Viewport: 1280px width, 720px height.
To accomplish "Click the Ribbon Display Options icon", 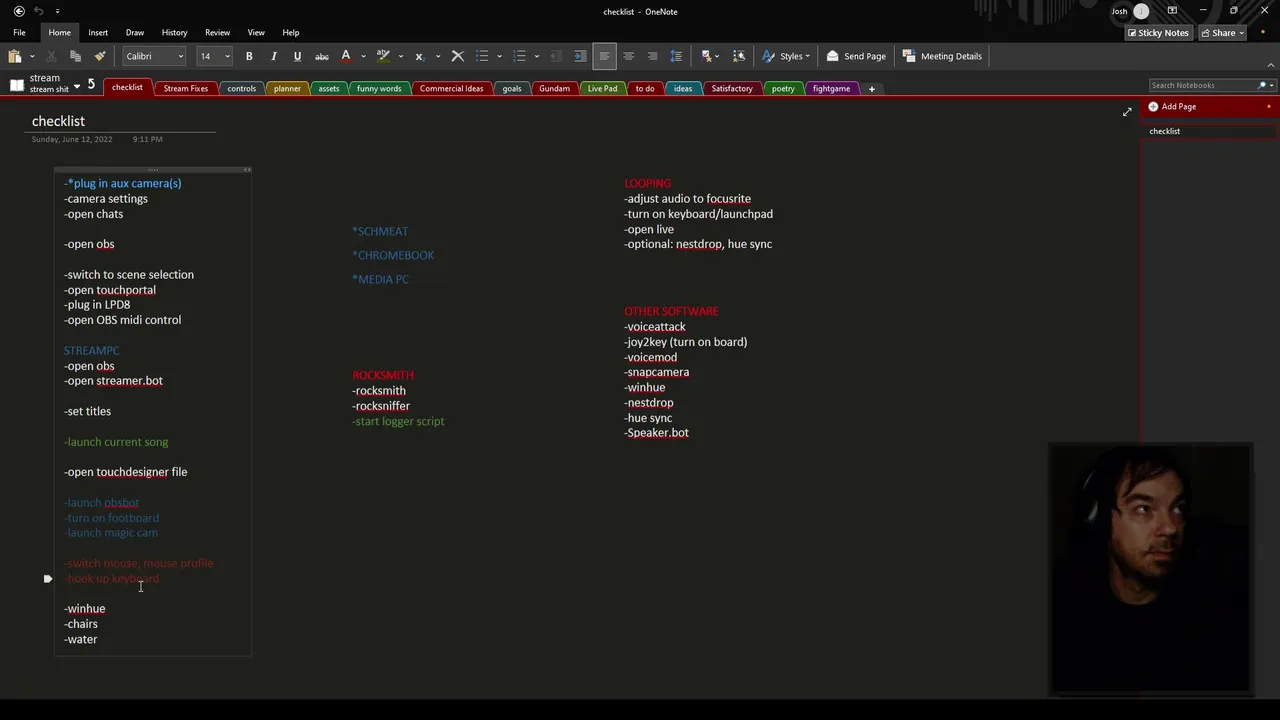I will (1172, 11).
